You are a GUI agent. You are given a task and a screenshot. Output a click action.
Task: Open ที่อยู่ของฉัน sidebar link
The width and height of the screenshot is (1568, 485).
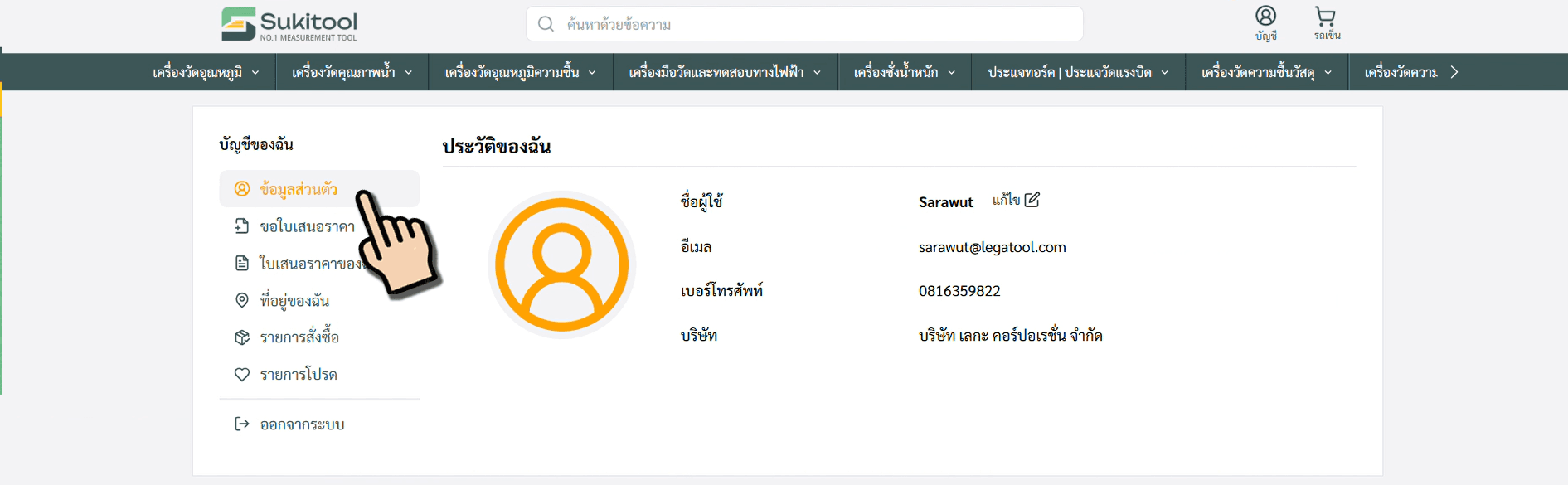tap(294, 300)
